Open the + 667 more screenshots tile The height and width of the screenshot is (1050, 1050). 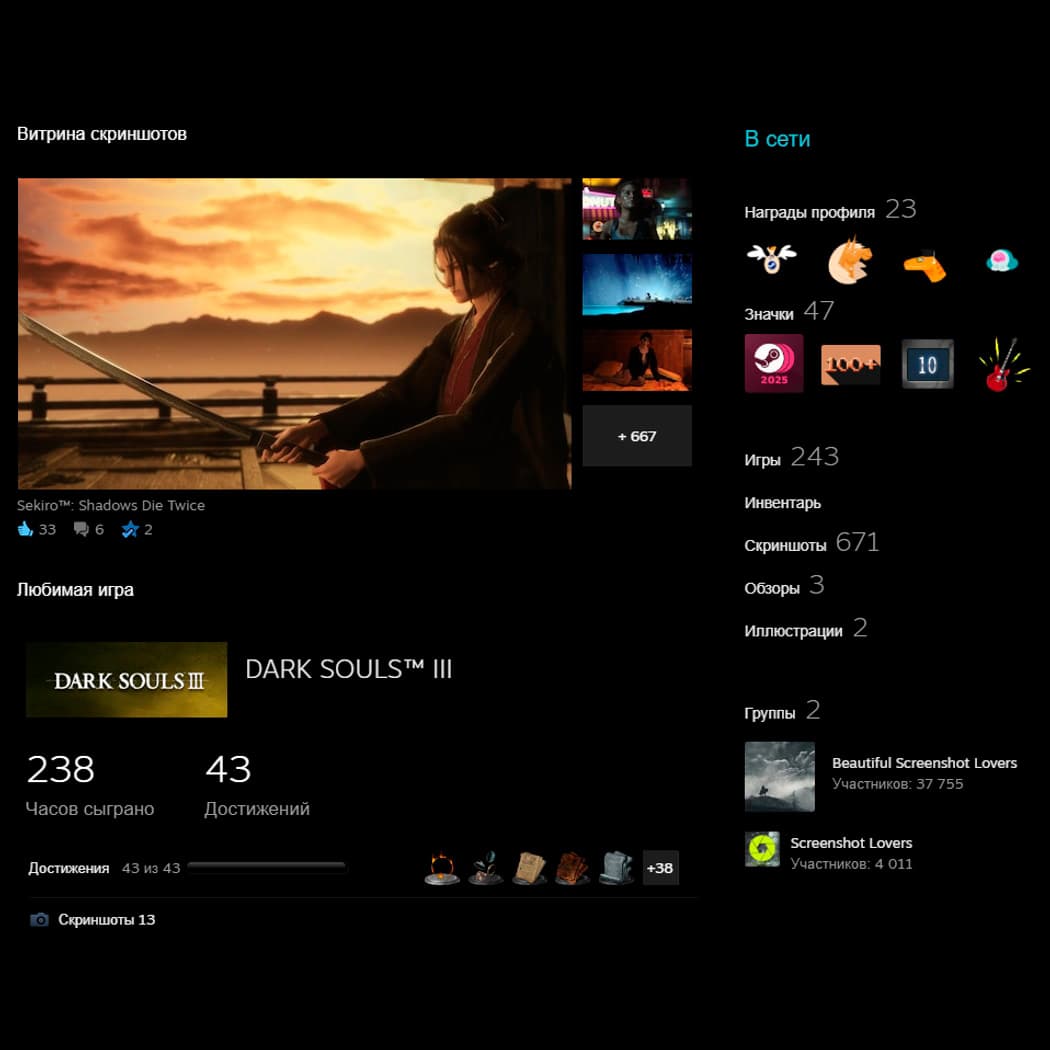pyautogui.click(x=637, y=436)
